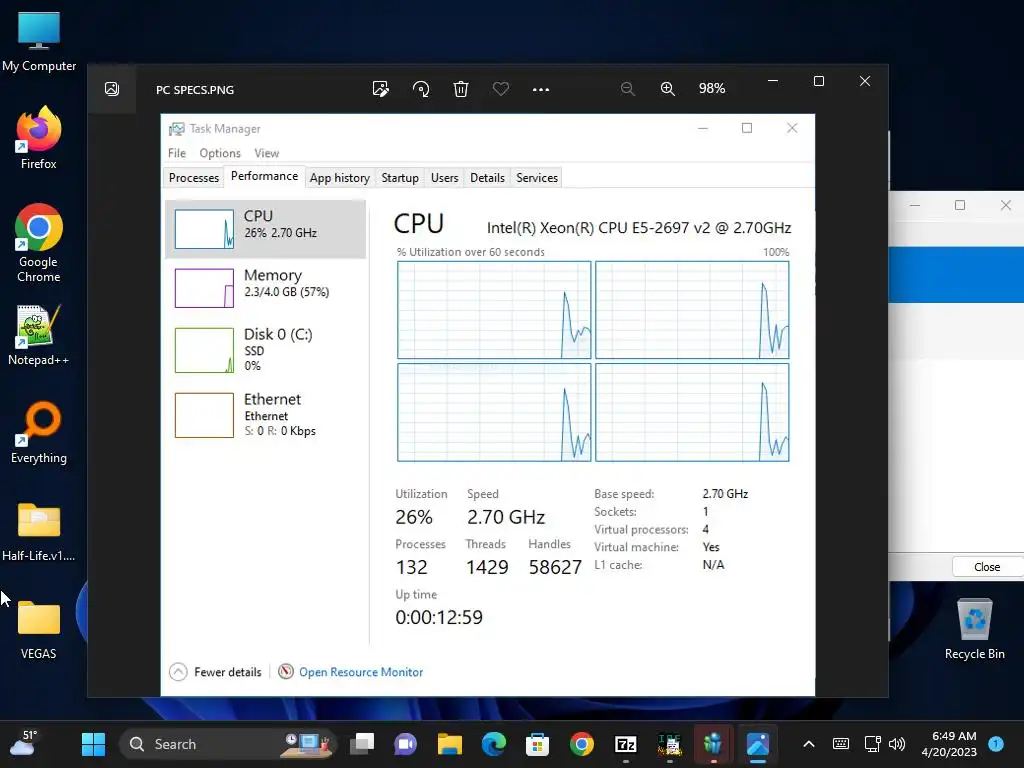
Task: Open the volume tray icon
Action: coord(897,744)
